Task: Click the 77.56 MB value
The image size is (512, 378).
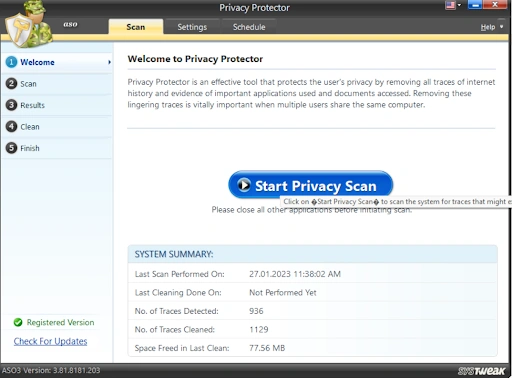Action: pyautogui.click(x=267, y=348)
